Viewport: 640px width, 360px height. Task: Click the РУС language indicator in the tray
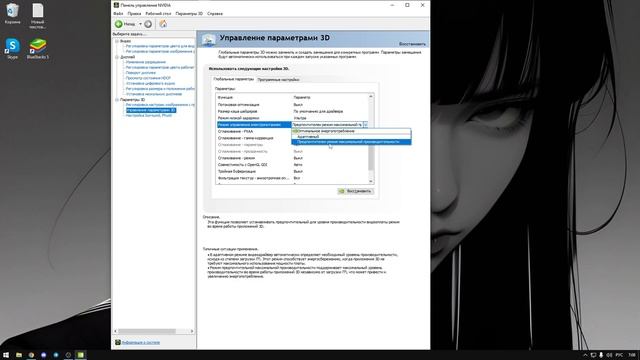[619, 355]
